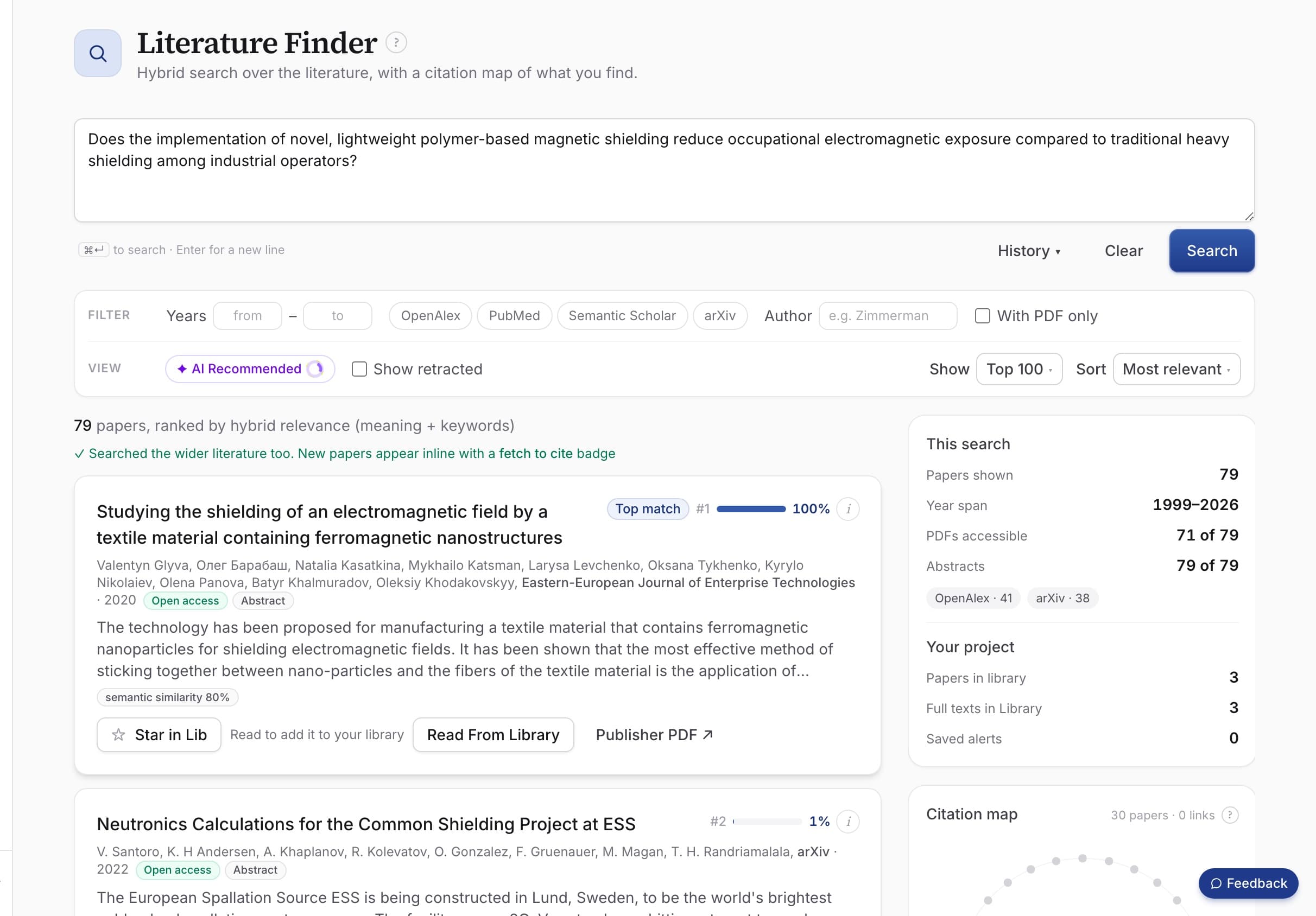The width and height of the screenshot is (1316, 916).
Task: Open the History dropdown
Action: pos(1029,251)
